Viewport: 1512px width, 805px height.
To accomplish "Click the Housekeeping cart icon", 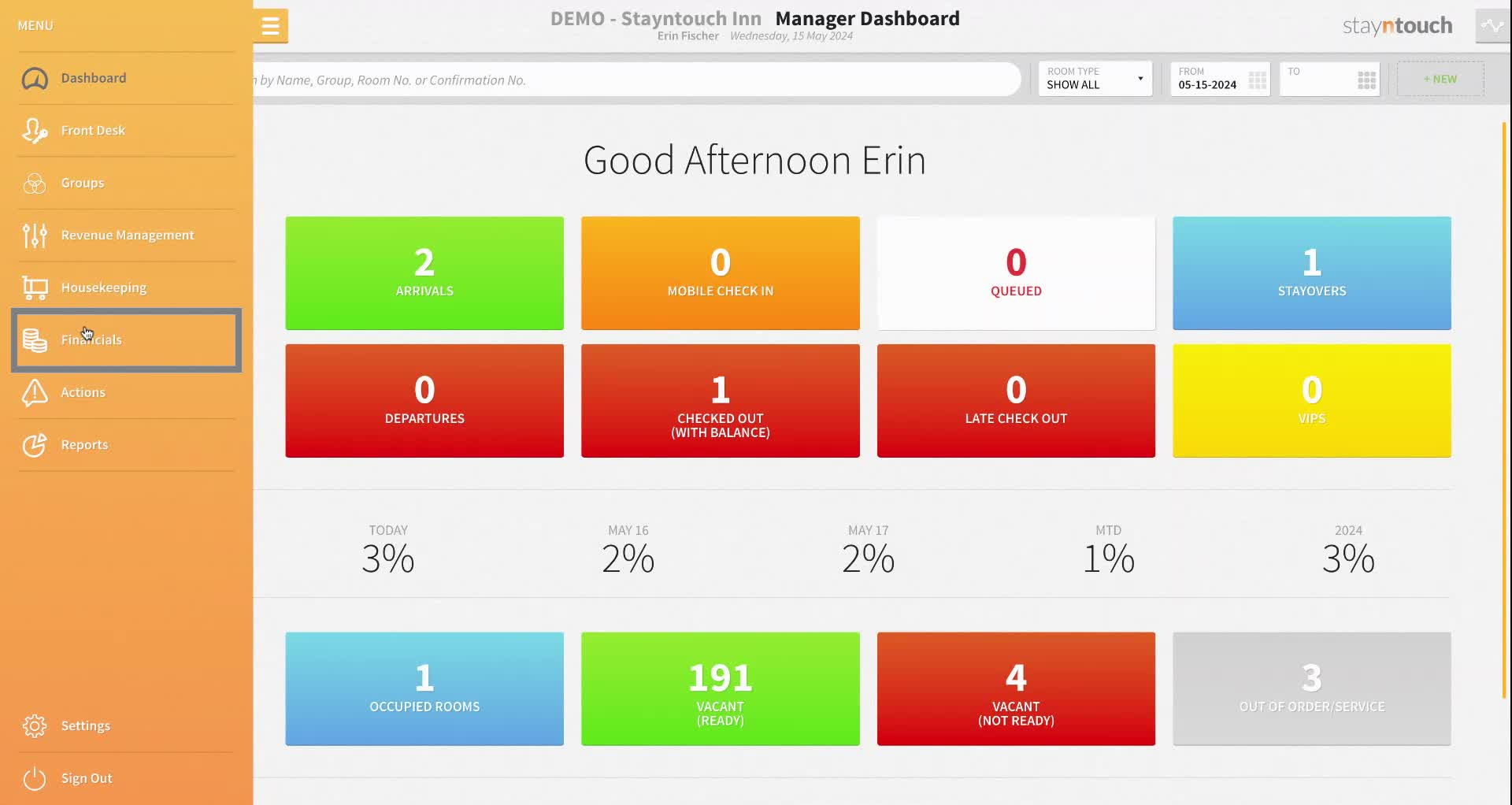I will pyautogui.click(x=35, y=287).
